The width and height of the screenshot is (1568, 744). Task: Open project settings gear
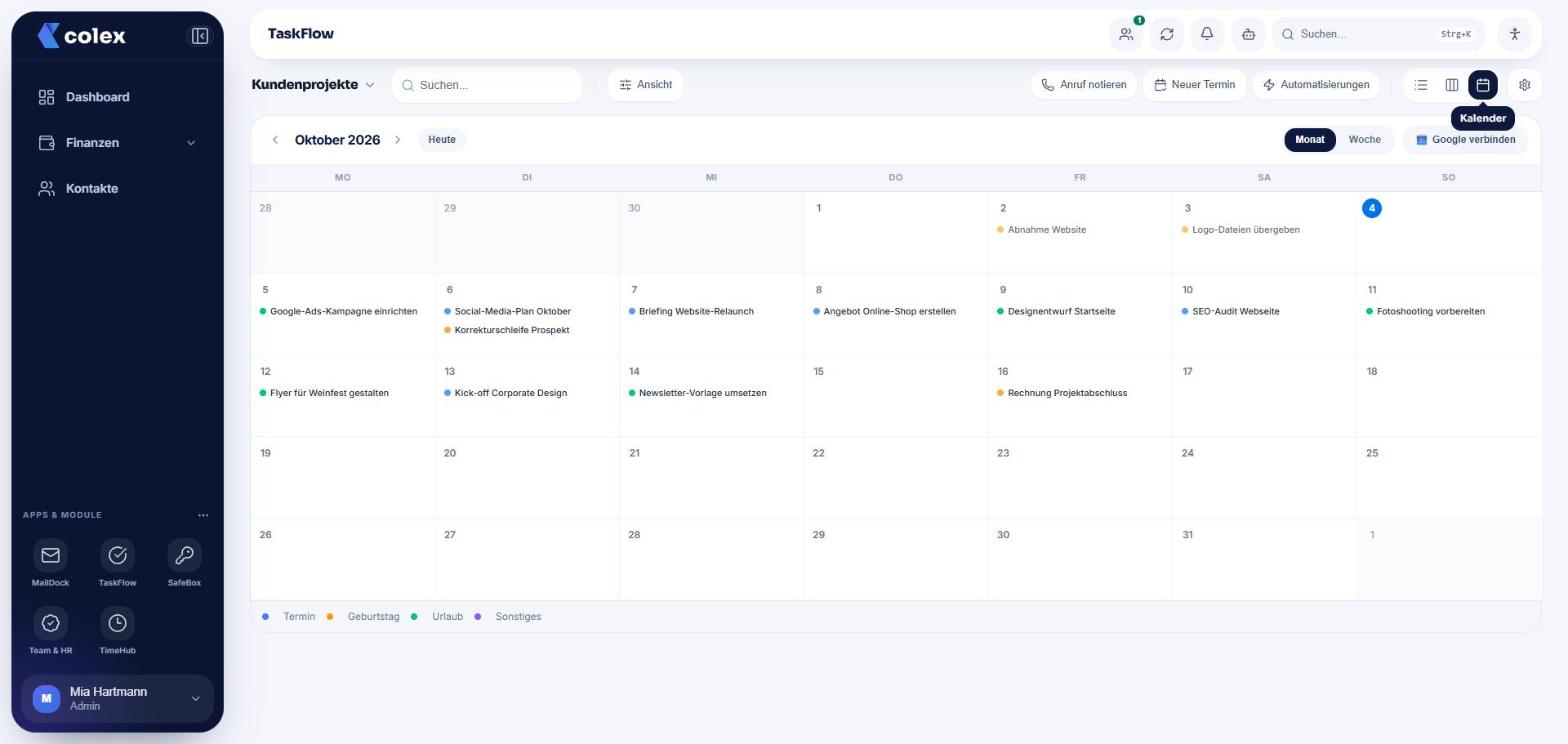(1525, 85)
